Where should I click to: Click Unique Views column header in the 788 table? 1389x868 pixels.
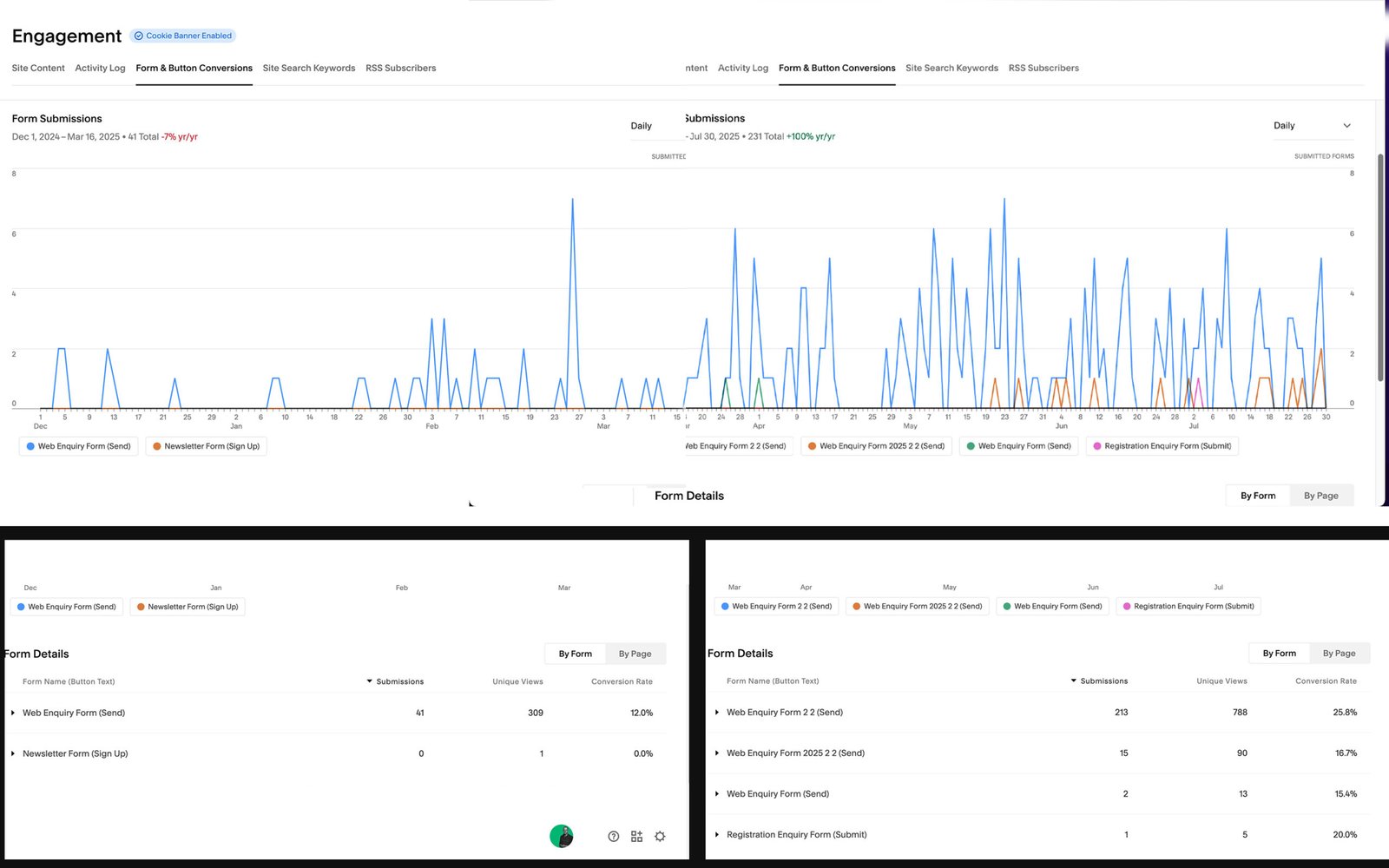(1221, 681)
